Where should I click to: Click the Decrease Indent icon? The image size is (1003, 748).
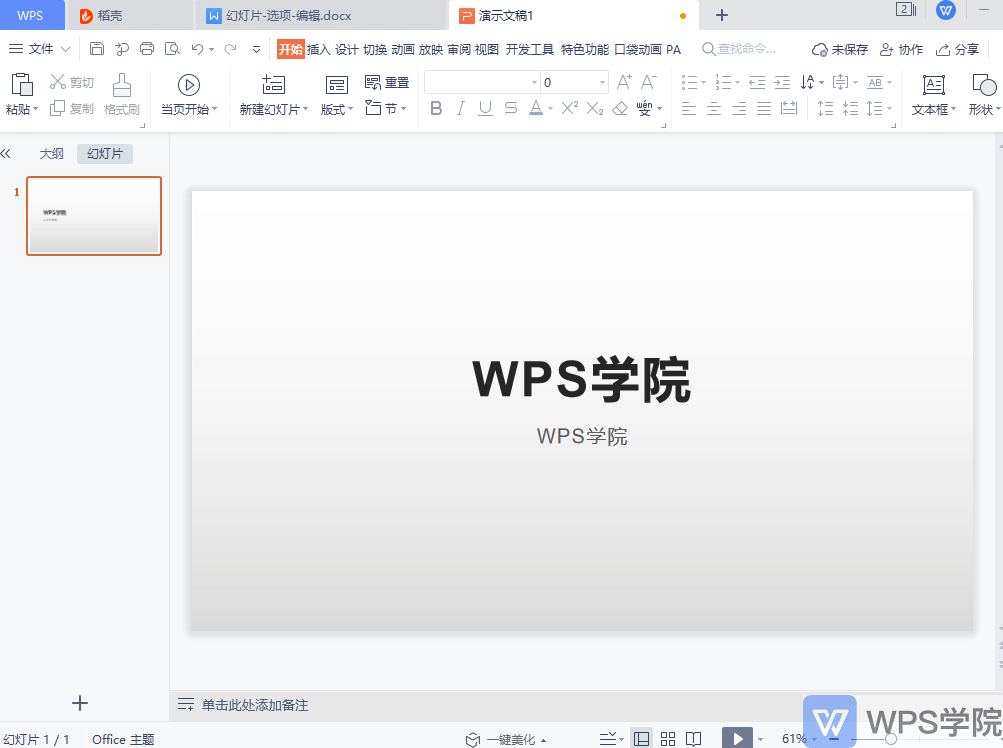click(757, 82)
